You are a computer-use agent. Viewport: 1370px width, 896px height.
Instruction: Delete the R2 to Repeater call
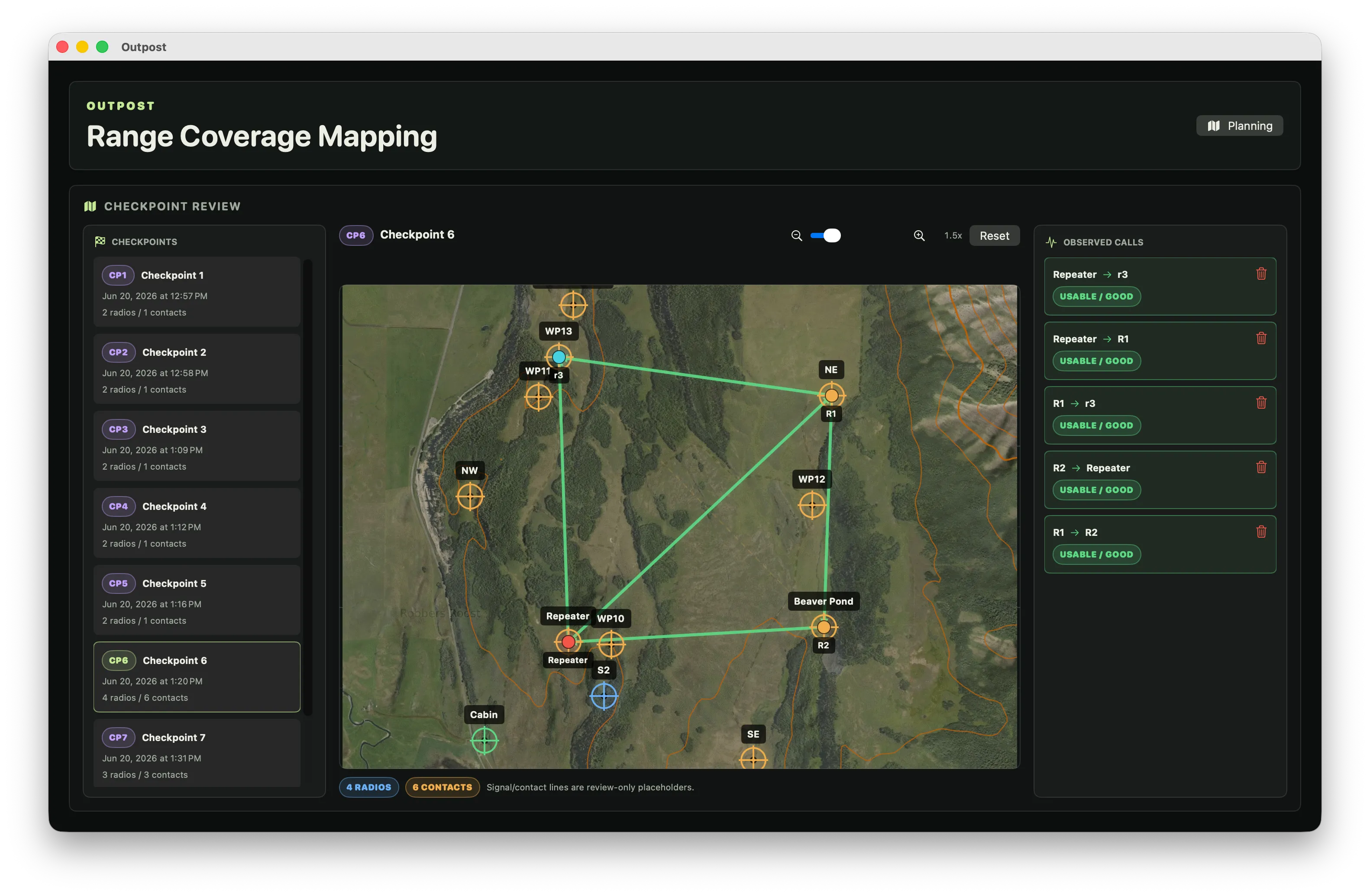coord(1260,467)
